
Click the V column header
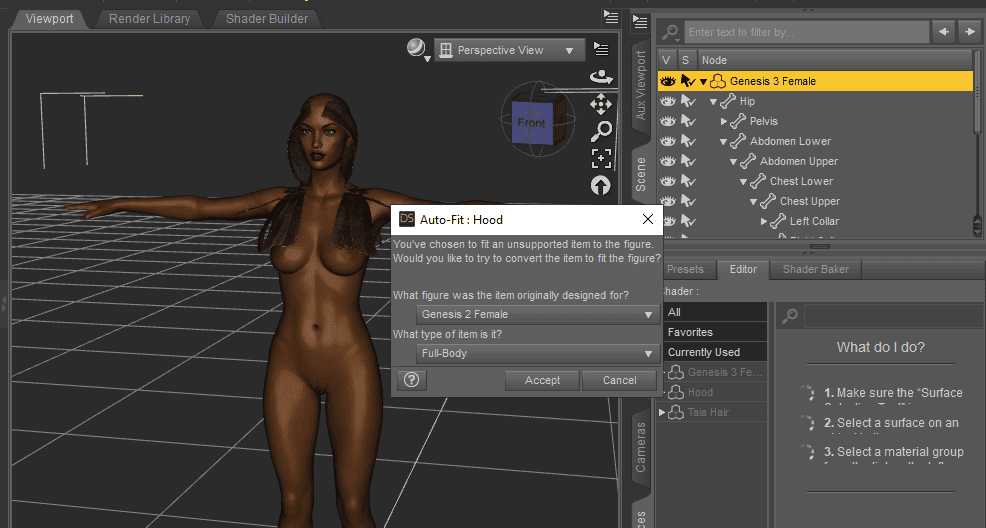pos(667,60)
